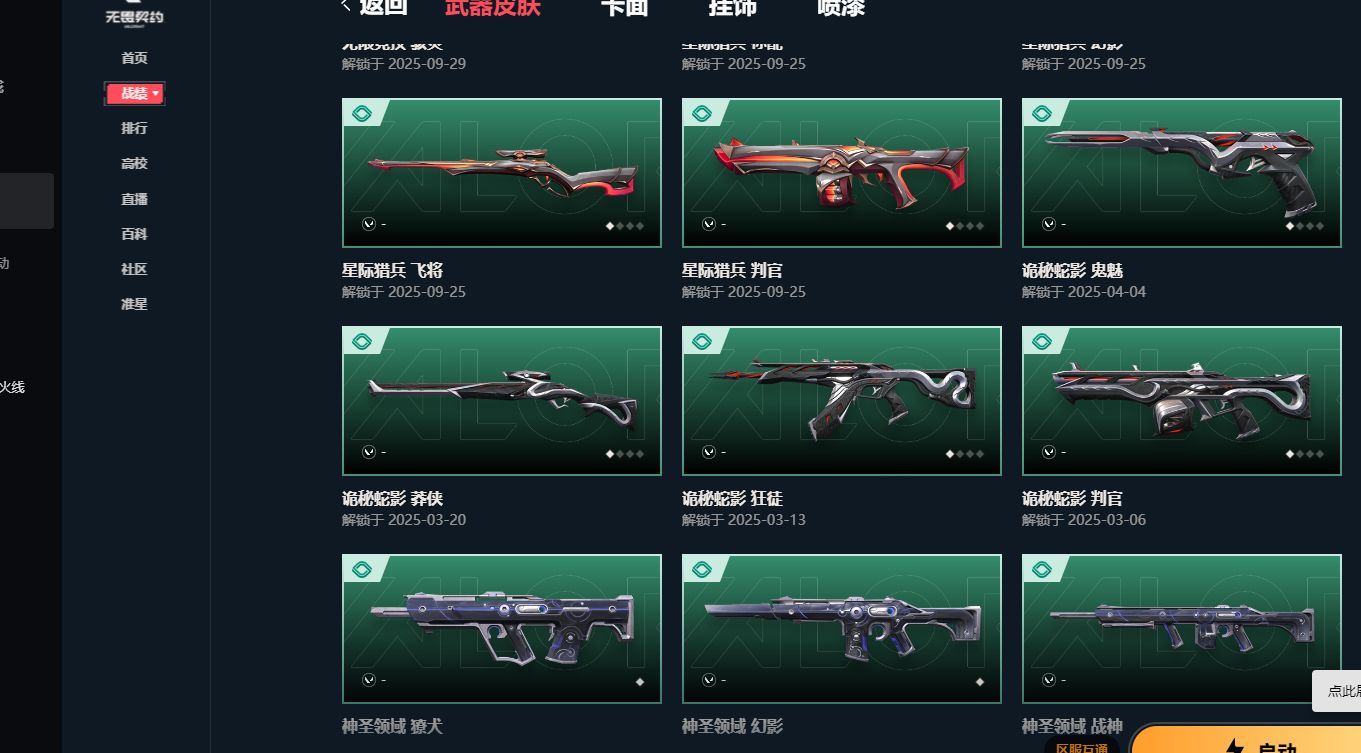The height and width of the screenshot is (753, 1361).
Task: Click the lightning icon on the 启动 button
Action: coord(1235,746)
